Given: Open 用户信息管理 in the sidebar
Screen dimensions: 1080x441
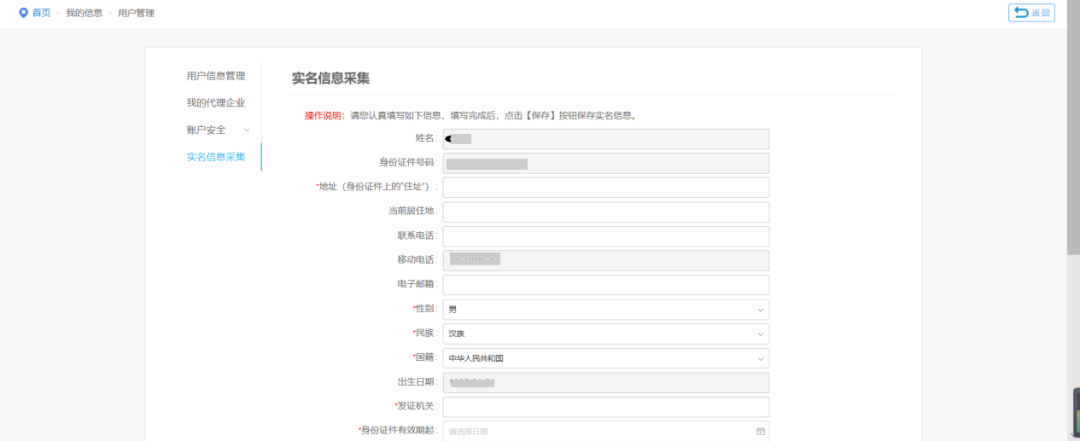Looking at the screenshot, I should 216,76.
